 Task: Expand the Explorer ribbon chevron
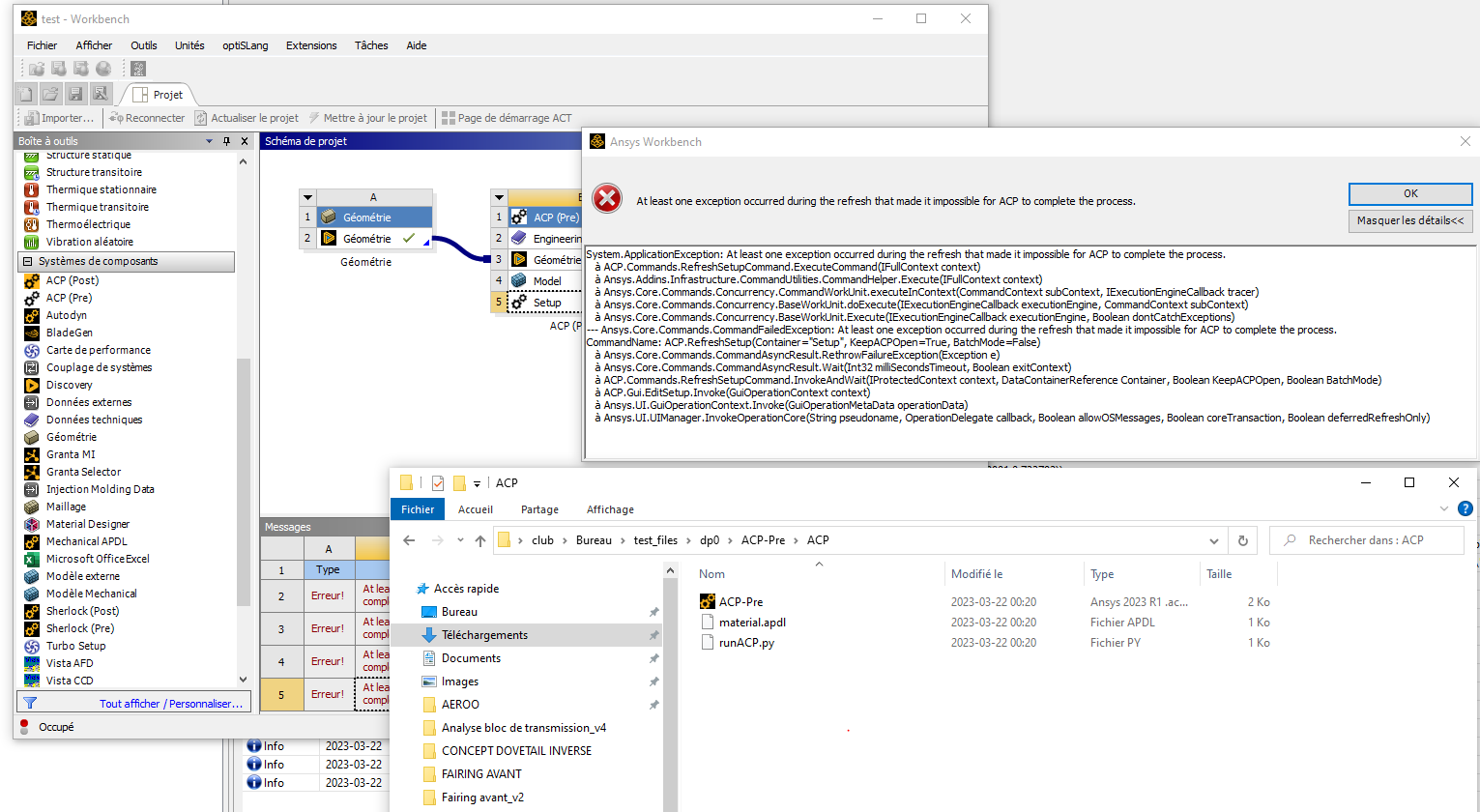coord(1443,508)
